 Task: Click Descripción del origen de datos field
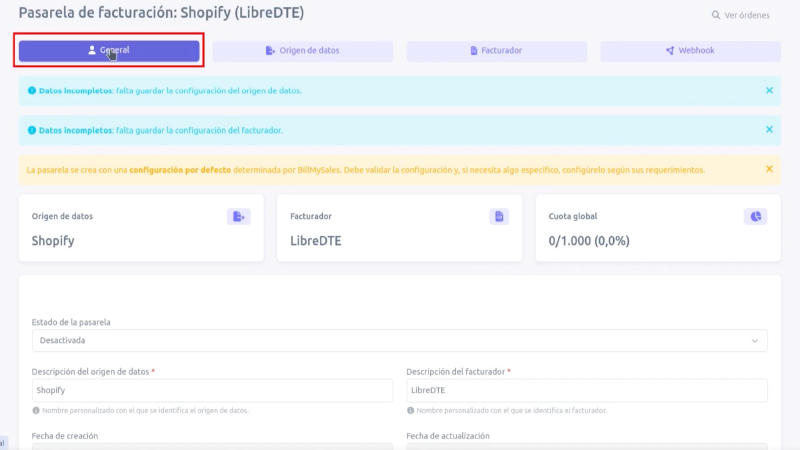coord(212,390)
